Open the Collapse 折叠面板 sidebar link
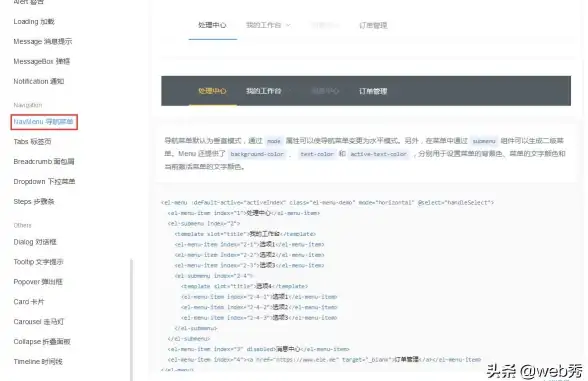 42,342
